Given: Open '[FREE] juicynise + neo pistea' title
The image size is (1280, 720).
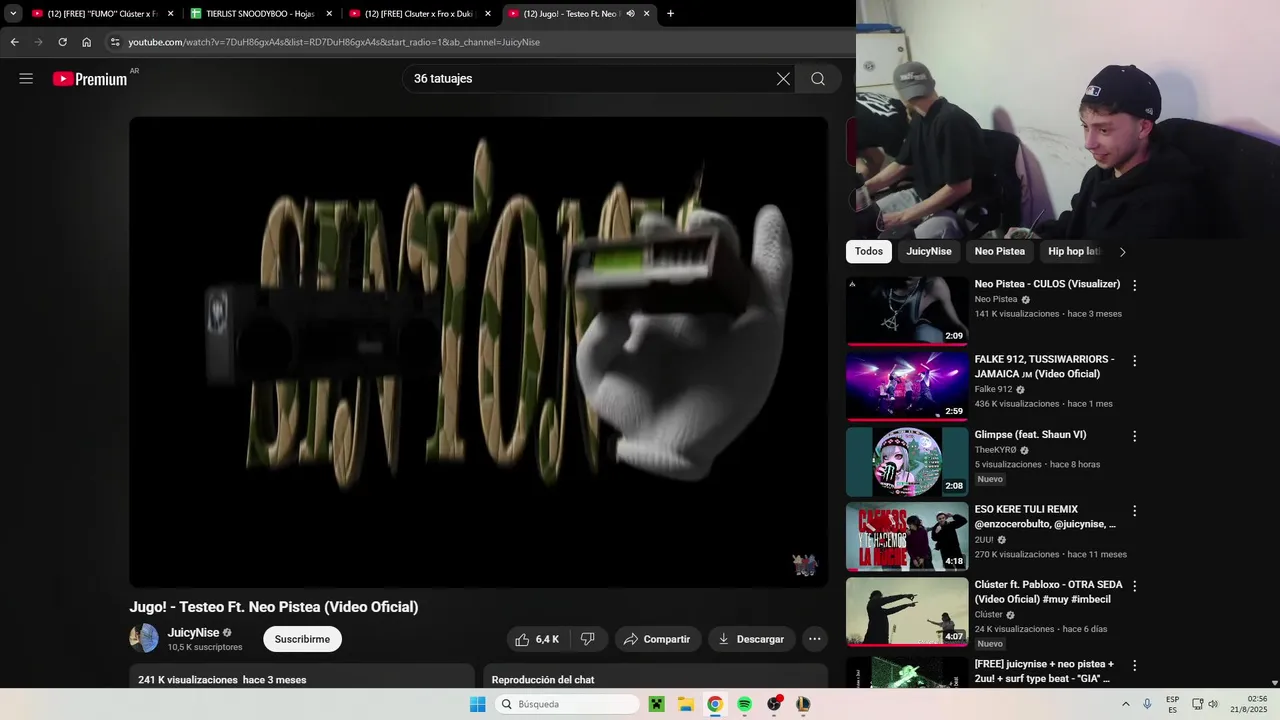Looking at the screenshot, I should tap(1044, 671).
